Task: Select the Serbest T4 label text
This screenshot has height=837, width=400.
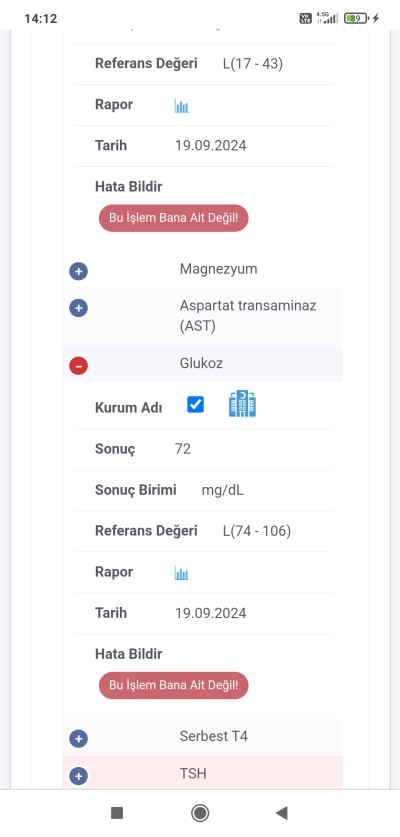Action: pos(214,737)
